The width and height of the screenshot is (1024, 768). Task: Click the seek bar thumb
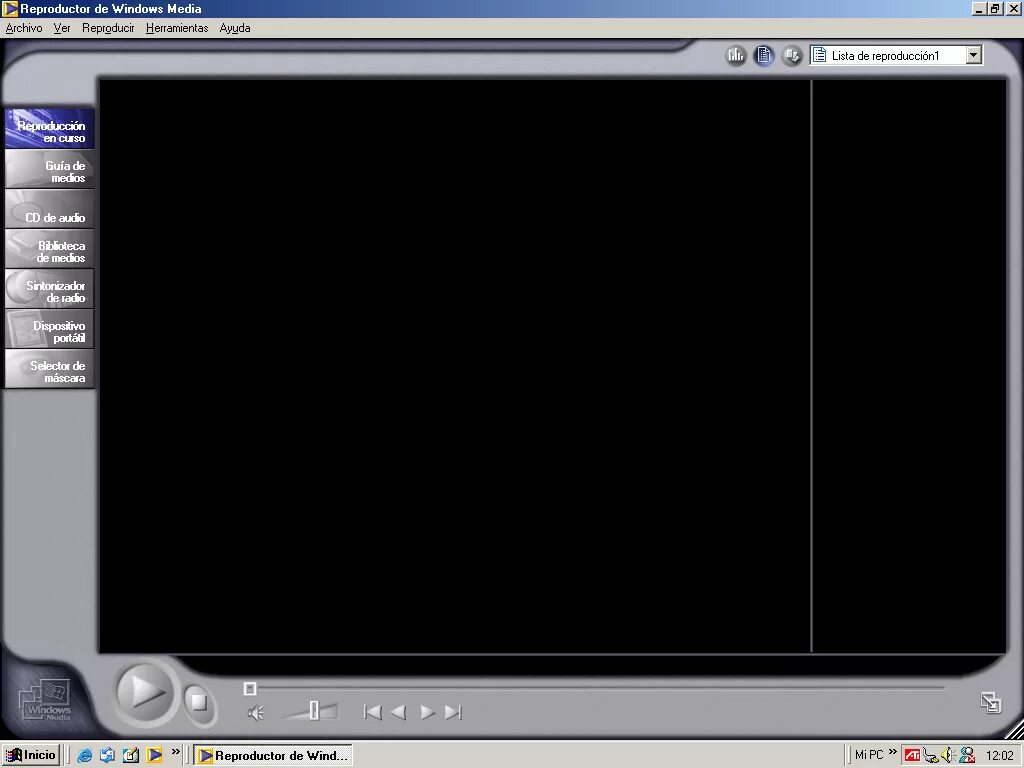pos(249,688)
